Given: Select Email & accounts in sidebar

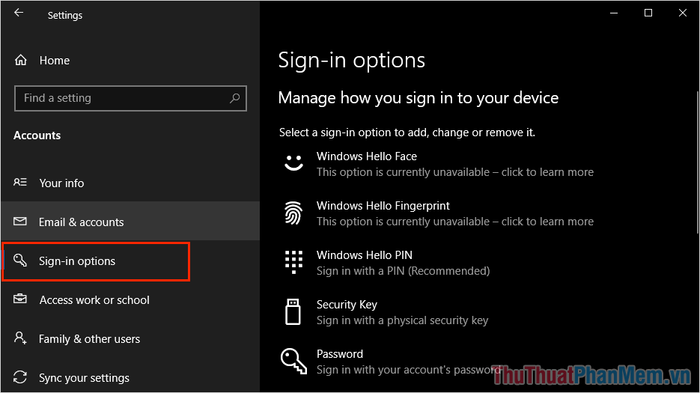Looking at the screenshot, I should [130, 222].
